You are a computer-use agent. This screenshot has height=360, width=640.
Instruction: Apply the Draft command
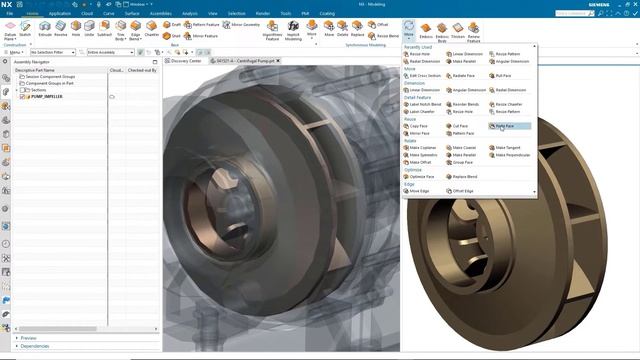[172, 25]
